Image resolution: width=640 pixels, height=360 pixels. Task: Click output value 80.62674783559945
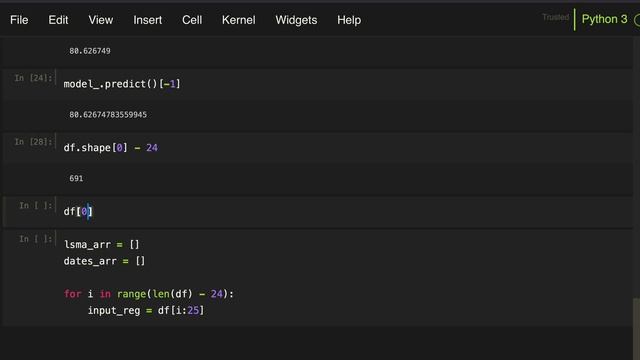pyautogui.click(x=108, y=115)
